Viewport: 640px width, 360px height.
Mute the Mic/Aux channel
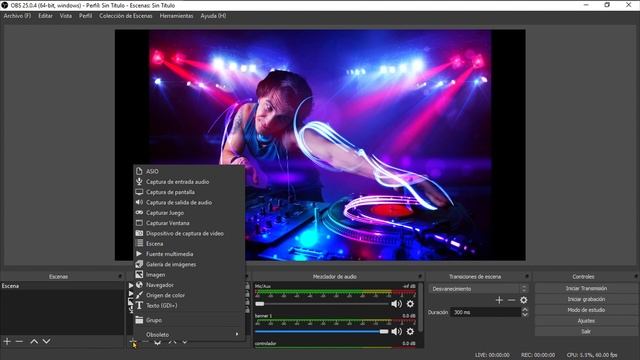pos(396,304)
